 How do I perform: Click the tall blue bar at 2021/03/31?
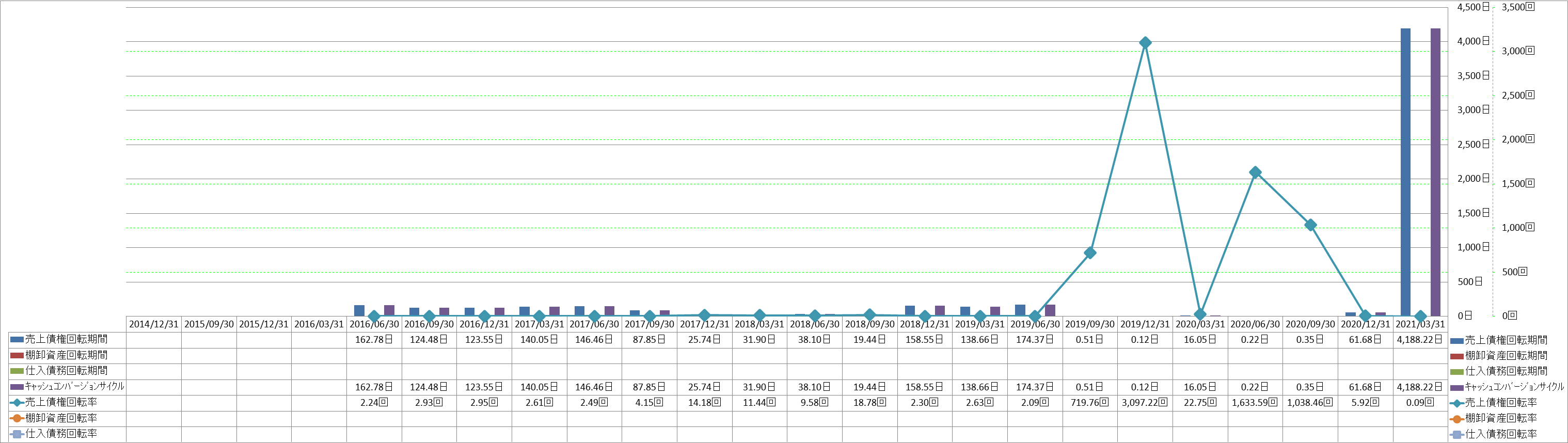tap(1405, 172)
